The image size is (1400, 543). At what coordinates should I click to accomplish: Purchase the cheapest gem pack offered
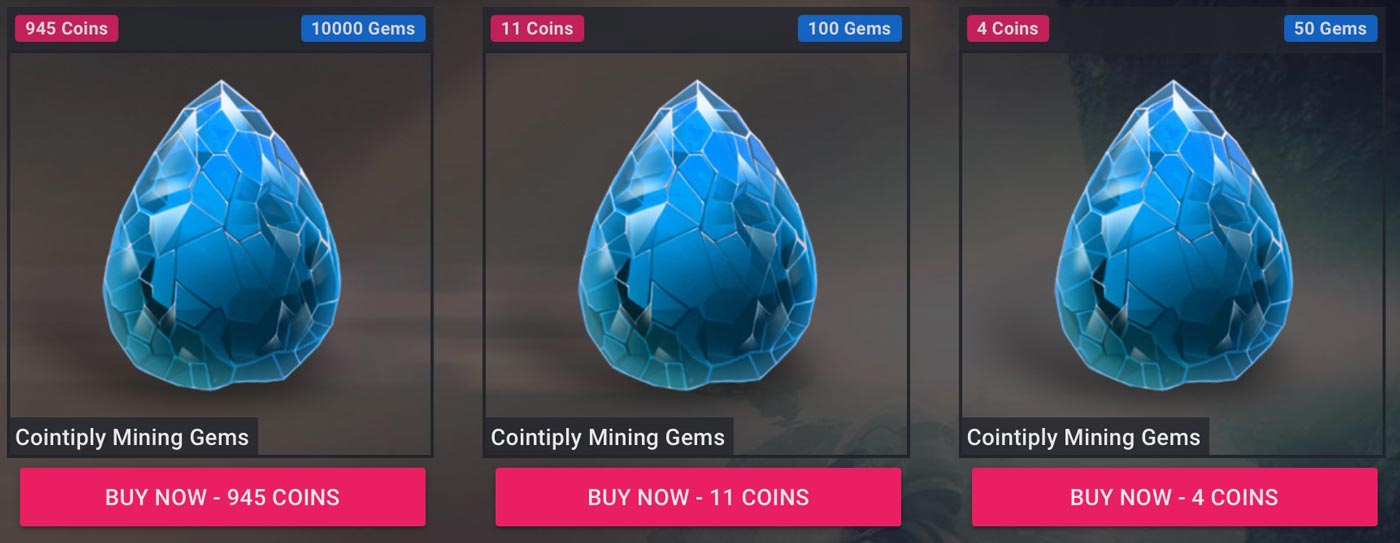[x=1174, y=497]
